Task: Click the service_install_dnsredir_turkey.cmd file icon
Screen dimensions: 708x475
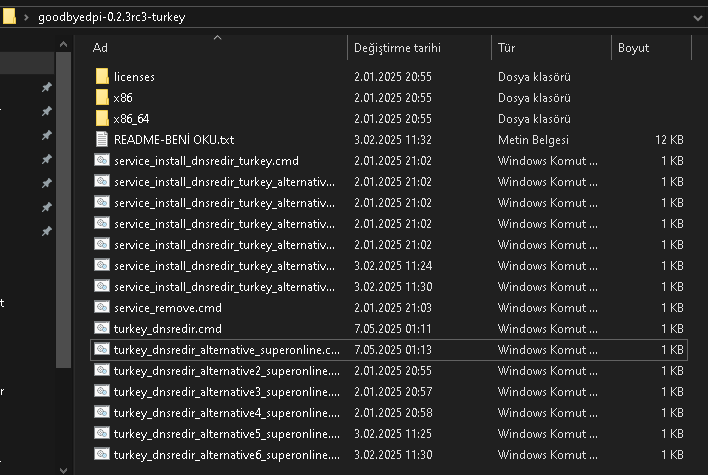Action: 102,161
